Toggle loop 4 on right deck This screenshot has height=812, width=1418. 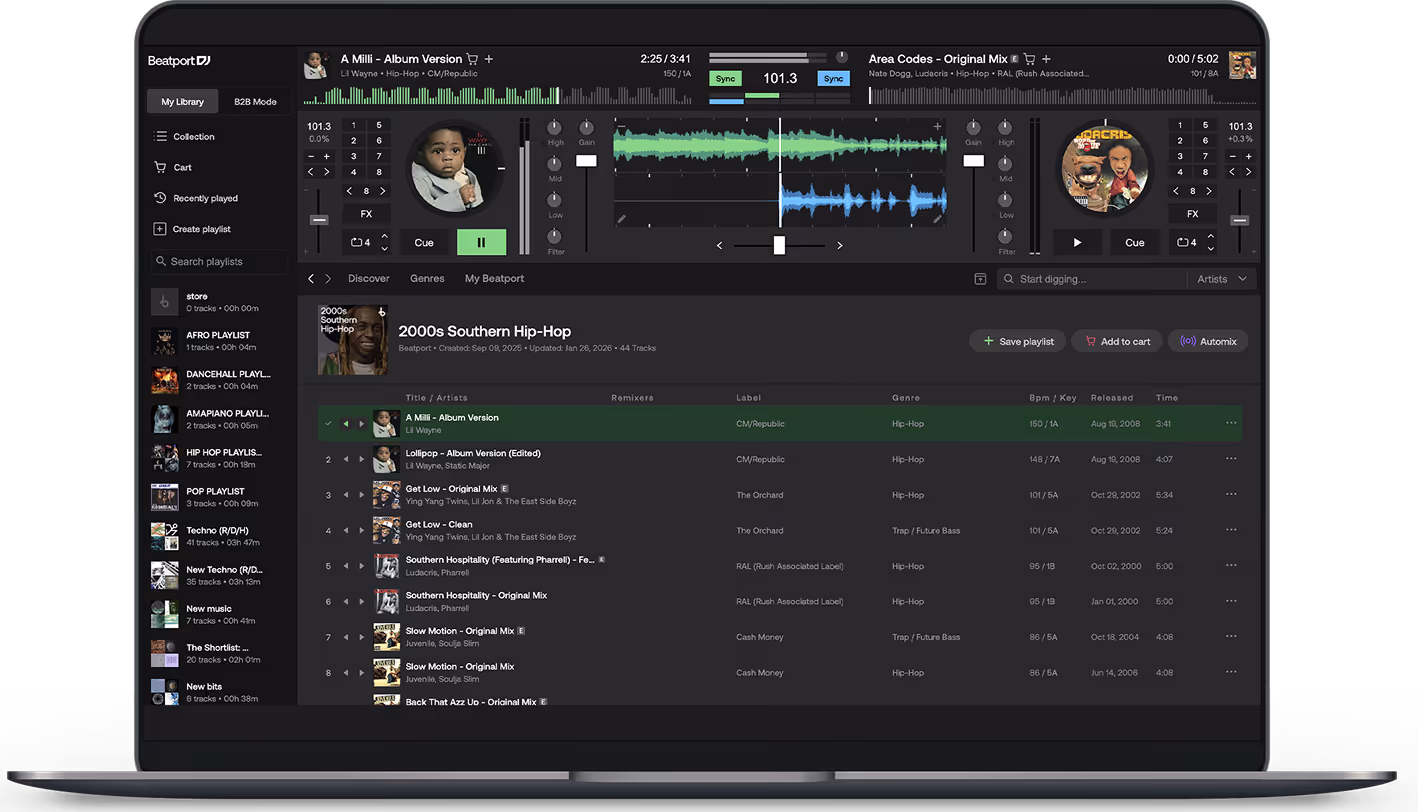click(1186, 242)
